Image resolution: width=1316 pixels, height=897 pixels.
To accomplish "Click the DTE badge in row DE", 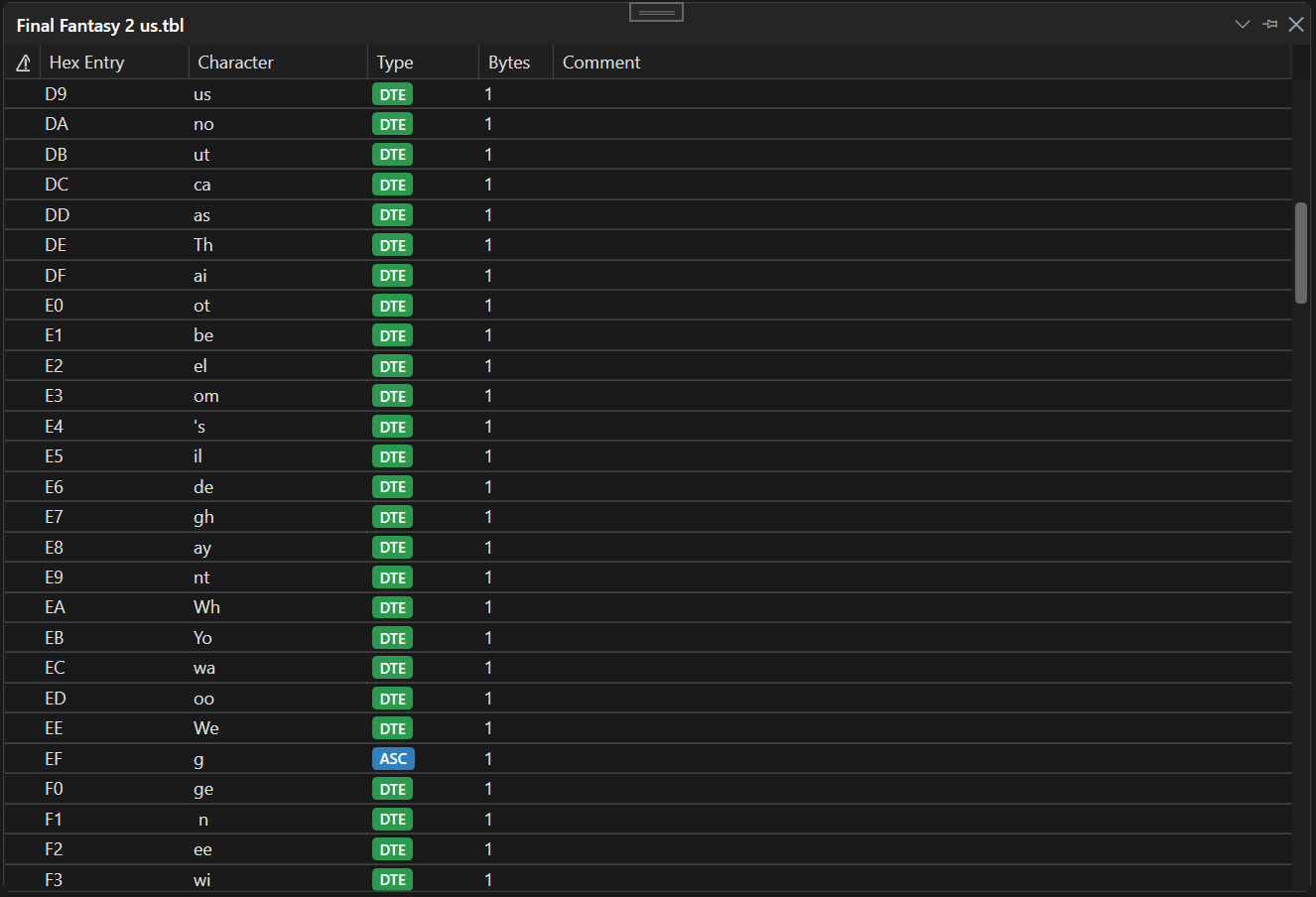I will 393,245.
